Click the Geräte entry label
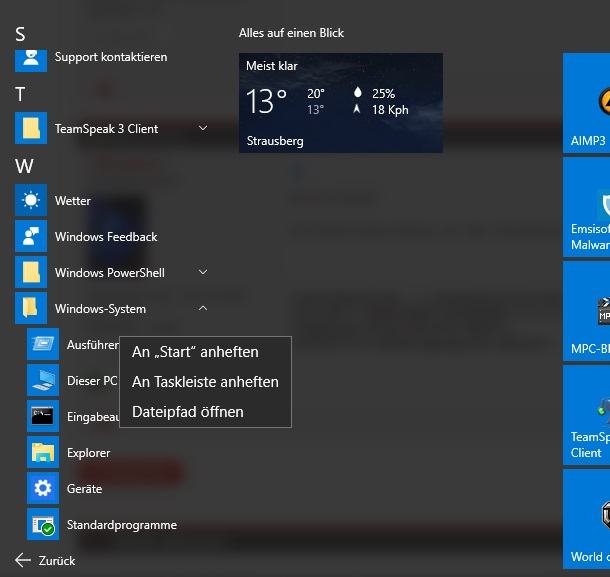The height and width of the screenshot is (577, 610). coord(84,489)
